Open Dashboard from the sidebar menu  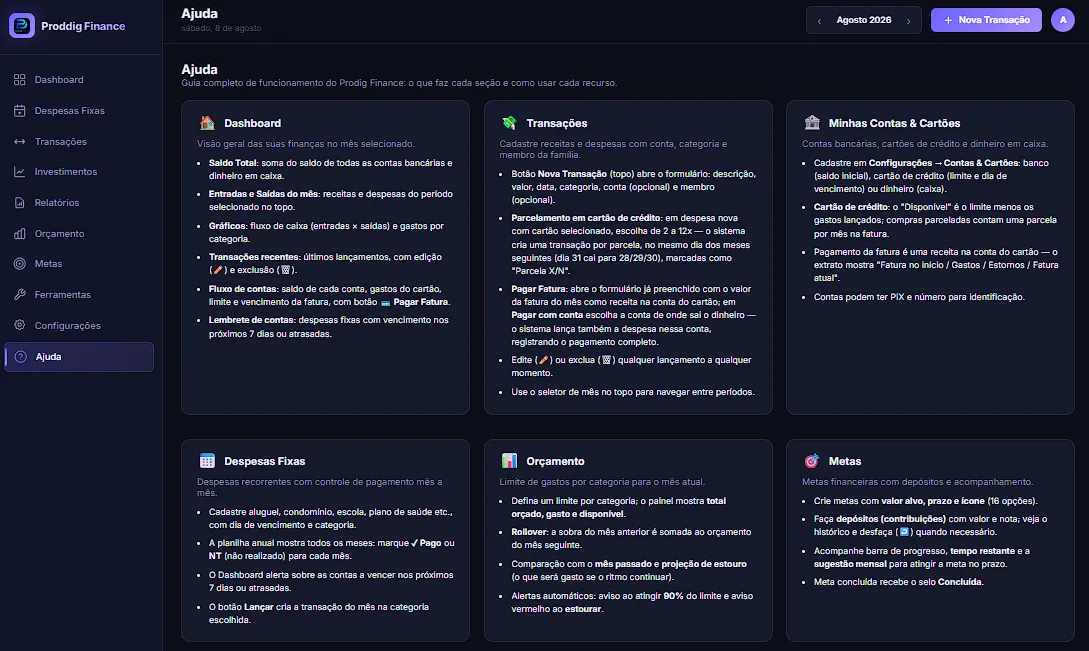79,80
